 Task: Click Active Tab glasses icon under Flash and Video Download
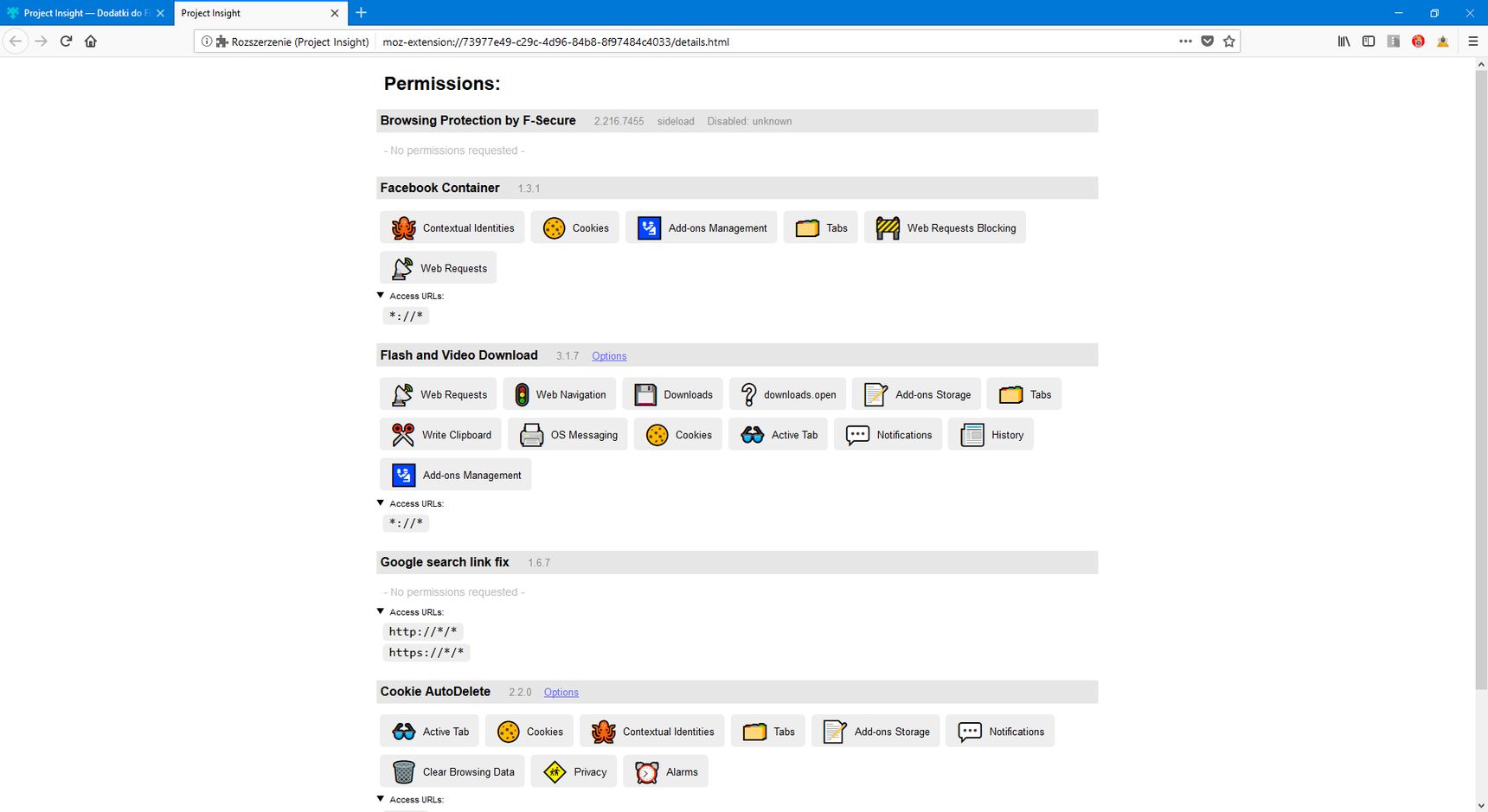[753, 435]
